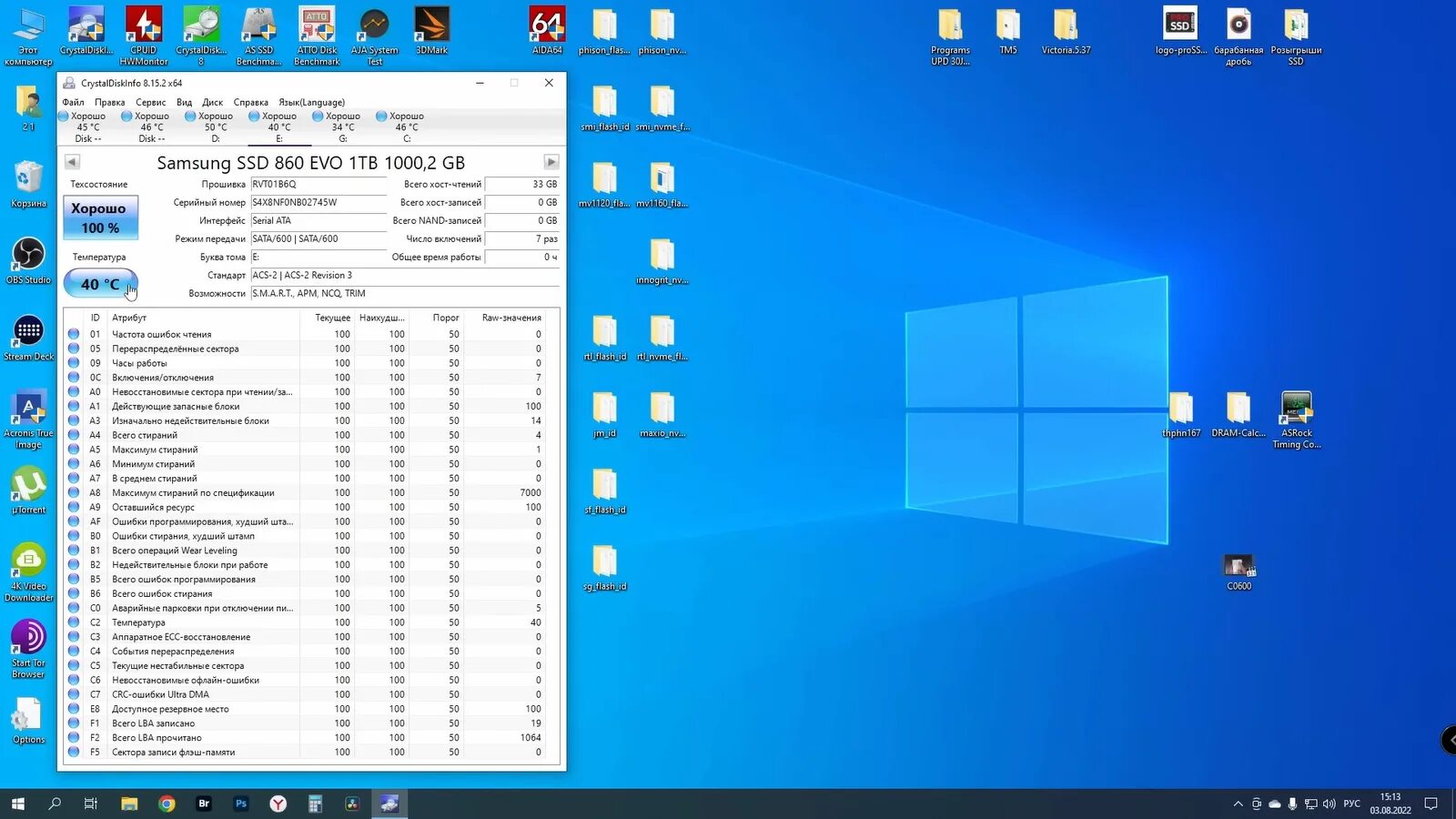Viewport: 1456px width, 819px height.
Task: Open the AIDA64 desktop icon
Action: (547, 32)
